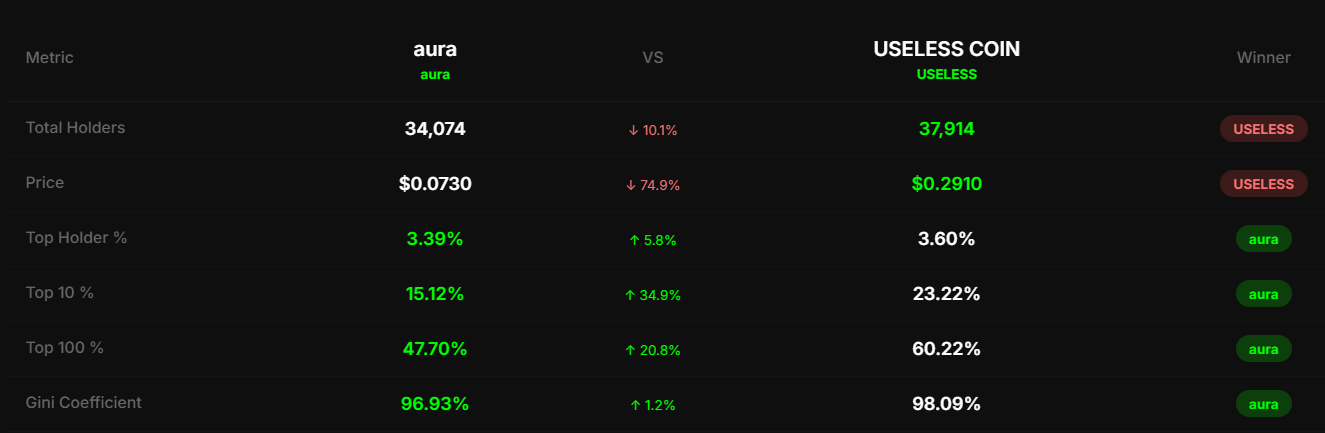The image size is (1325, 433).
Task: Click the $0.0730 aura price value
Action: 435,184
